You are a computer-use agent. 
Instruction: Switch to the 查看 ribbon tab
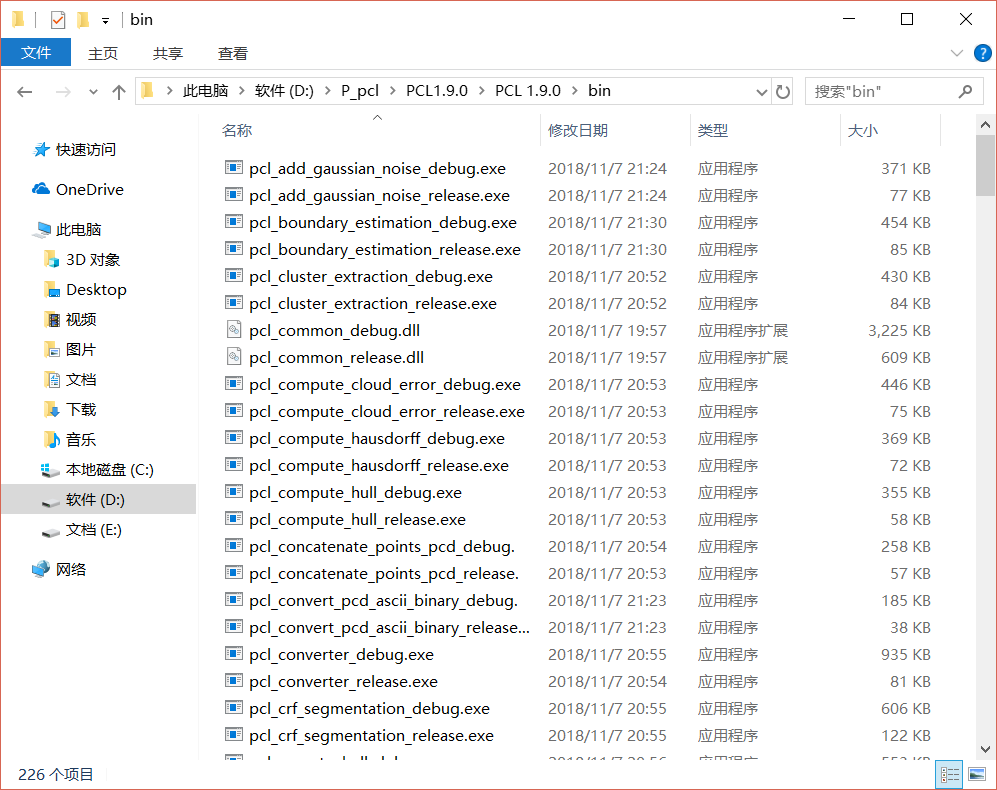(233, 53)
